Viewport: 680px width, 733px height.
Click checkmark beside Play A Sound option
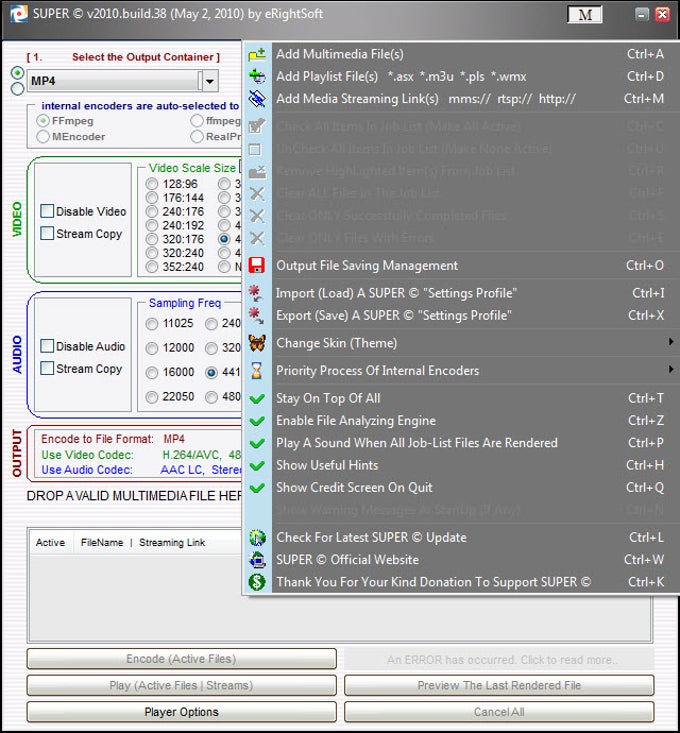pyautogui.click(x=257, y=443)
